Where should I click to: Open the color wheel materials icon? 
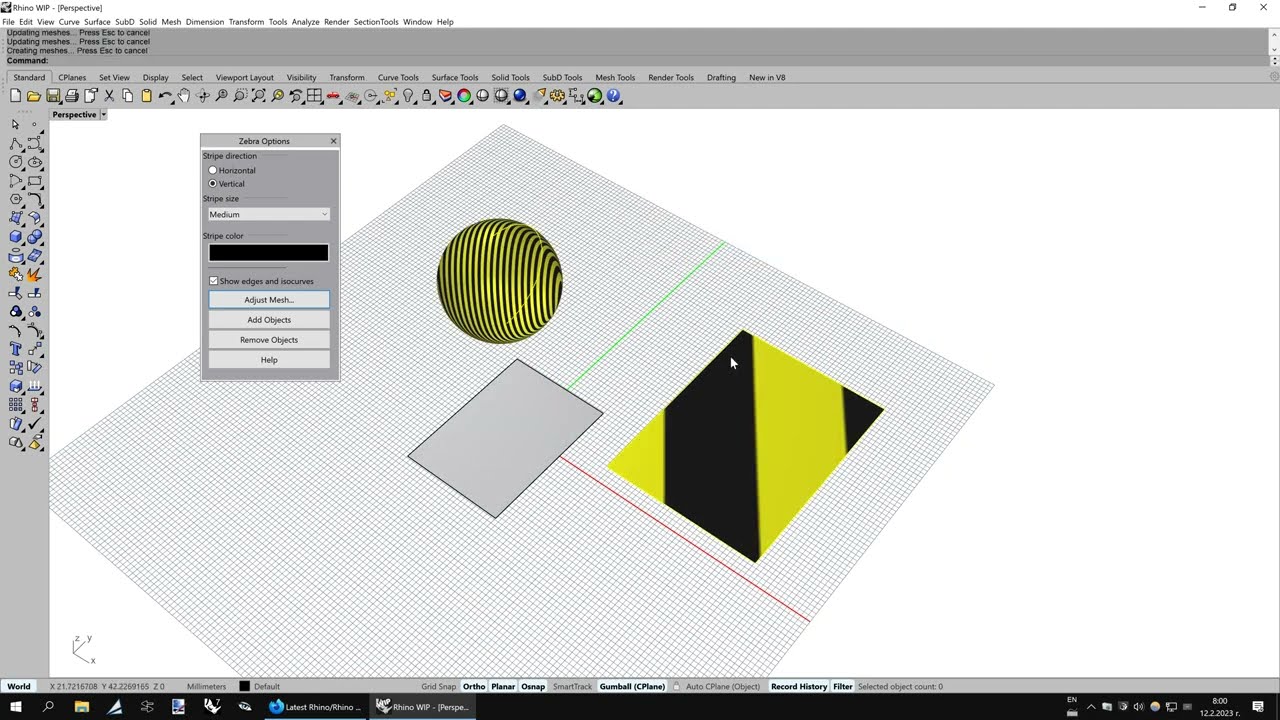[464, 96]
